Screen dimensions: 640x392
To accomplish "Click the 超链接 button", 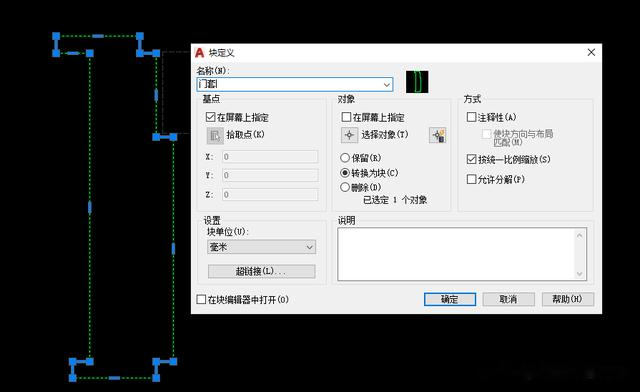I will 262,271.
